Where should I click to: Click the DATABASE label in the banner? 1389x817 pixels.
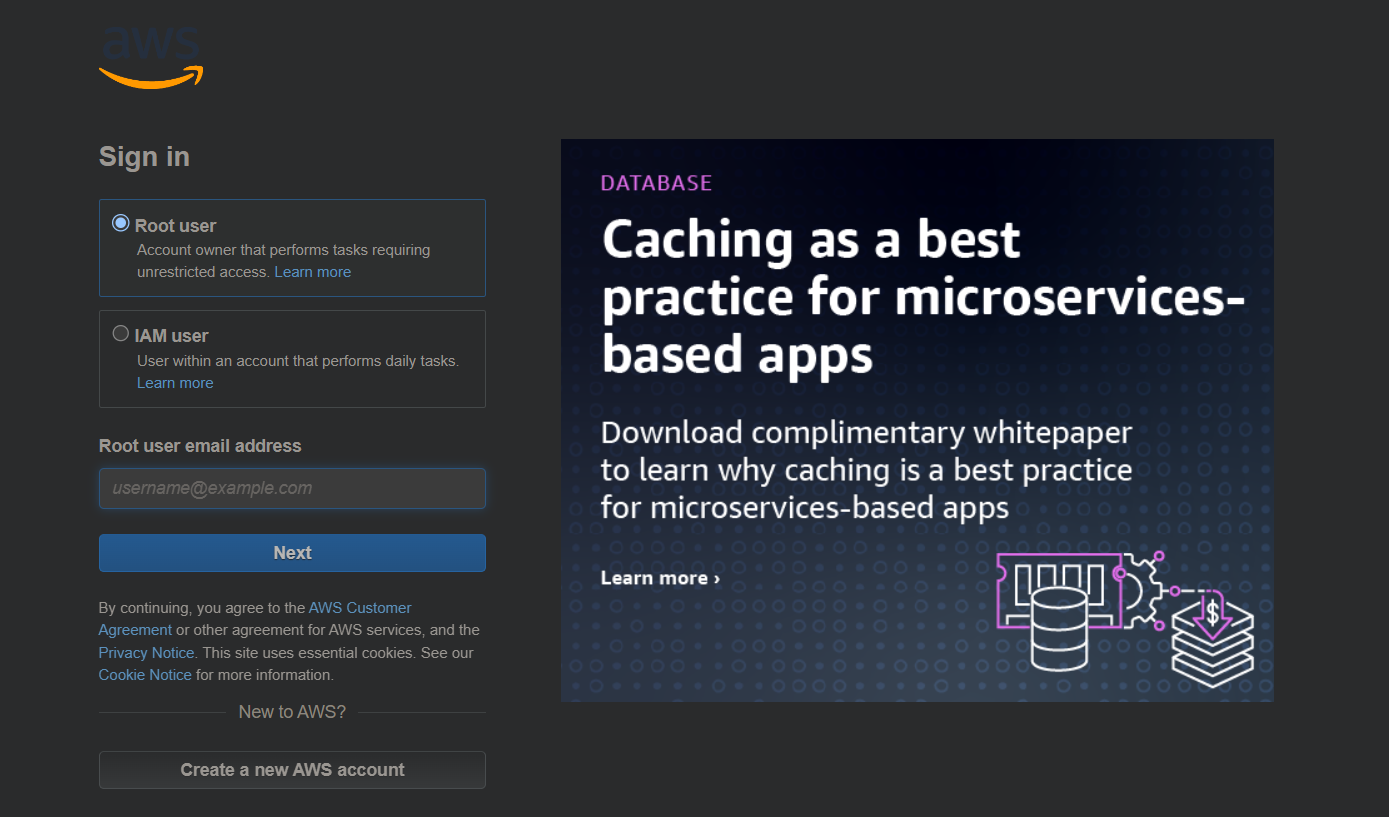[656, 183]
